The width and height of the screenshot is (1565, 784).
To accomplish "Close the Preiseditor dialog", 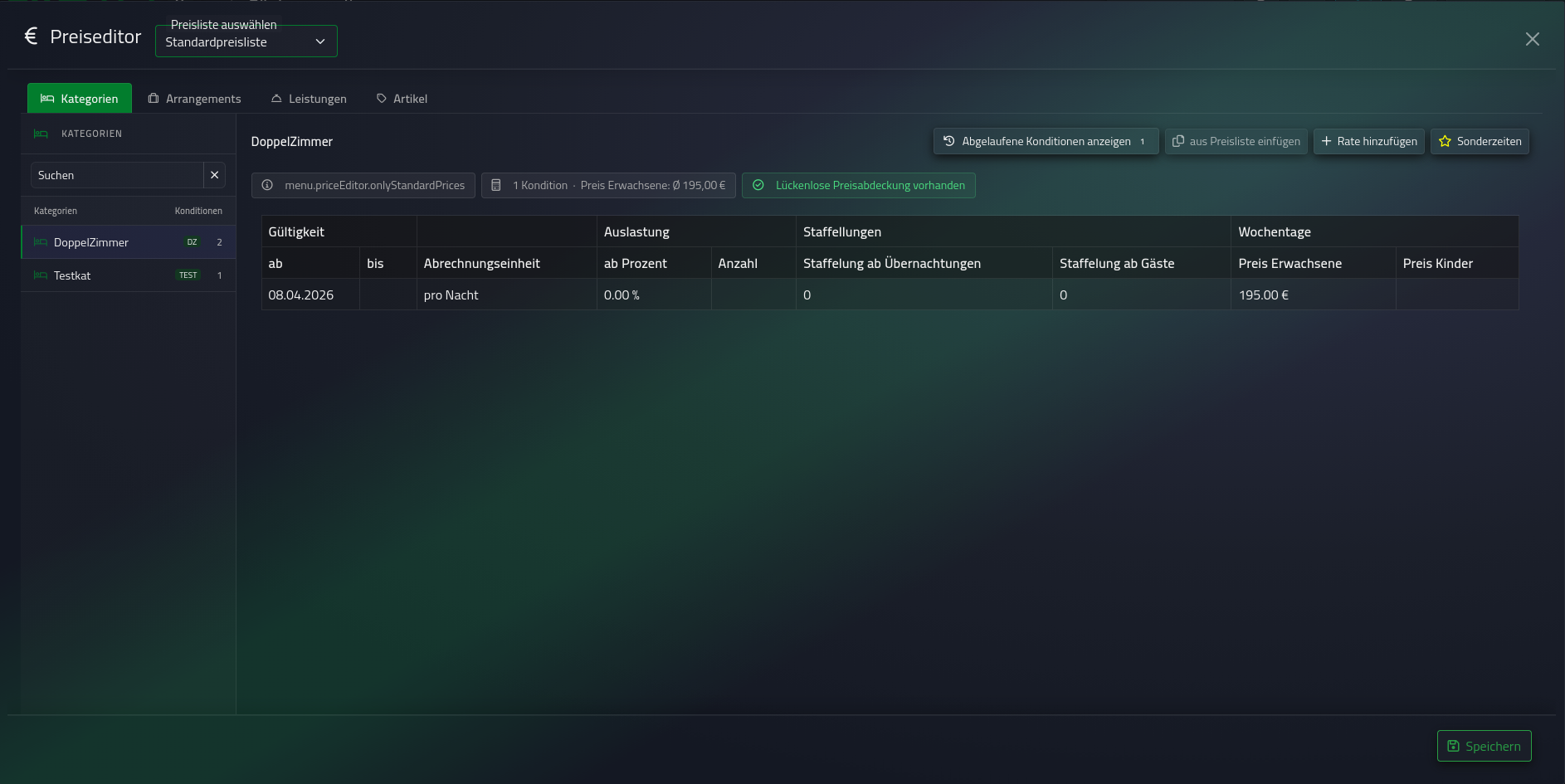I will 1532,39.
